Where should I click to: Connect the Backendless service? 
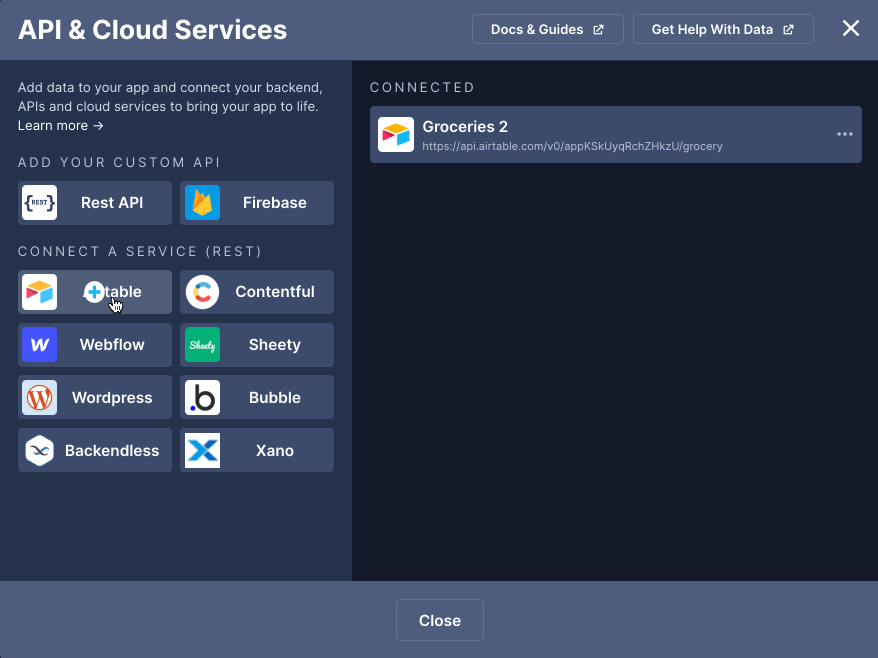pyautogui.click(x=95, y=450)
